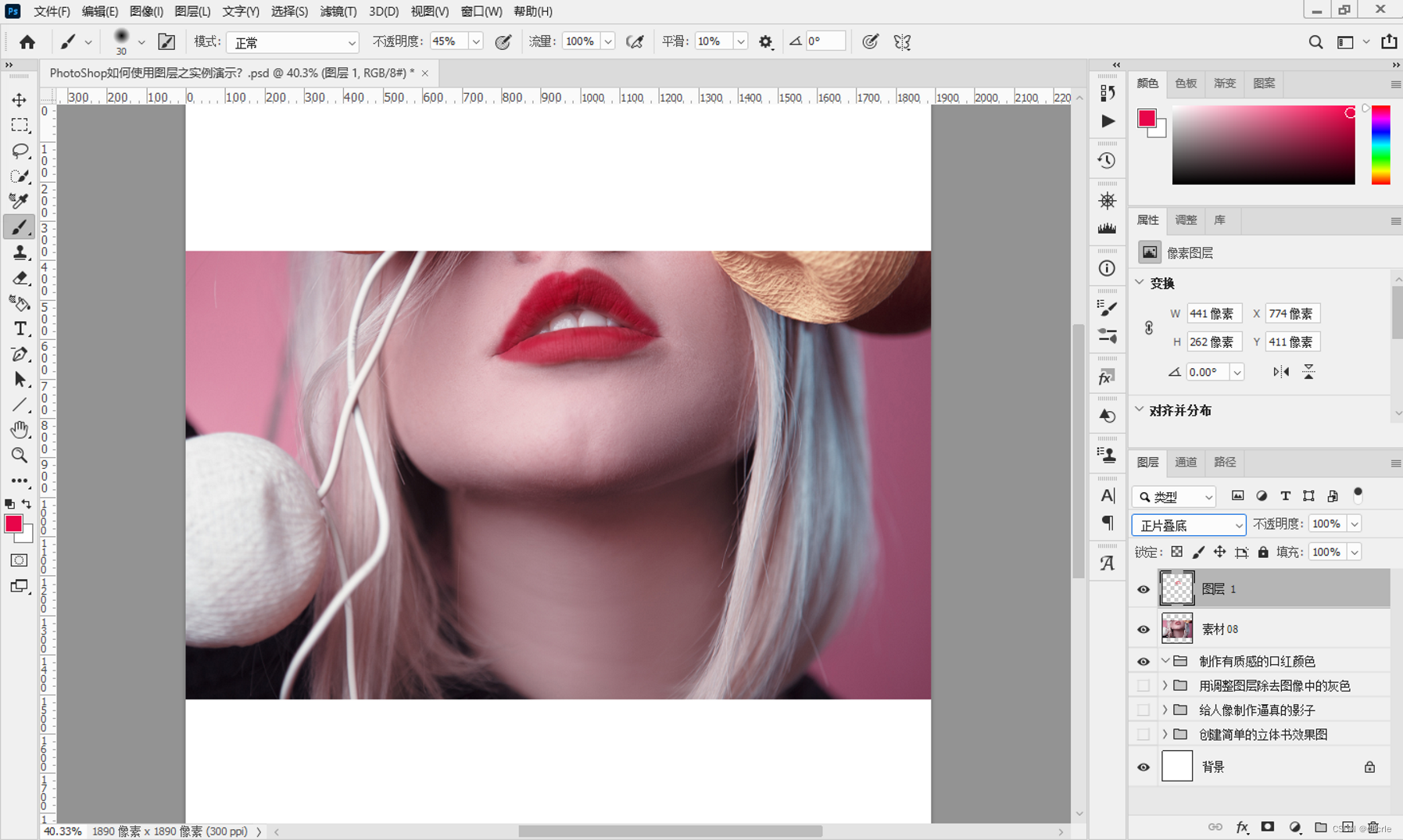Select the Brush tool in the toolbox

[x=20, y=227]
